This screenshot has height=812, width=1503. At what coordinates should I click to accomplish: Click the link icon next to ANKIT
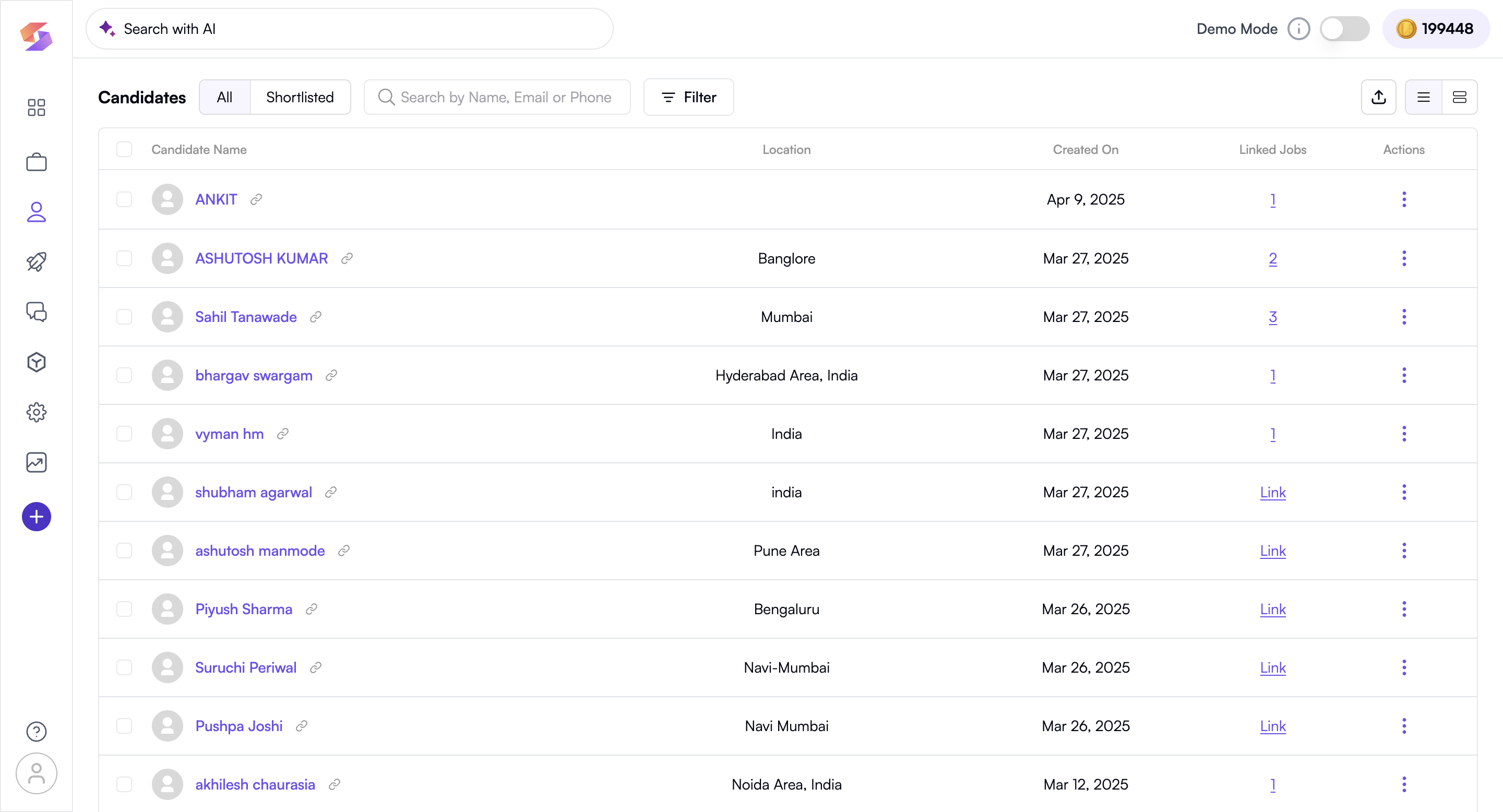point(256,199)
